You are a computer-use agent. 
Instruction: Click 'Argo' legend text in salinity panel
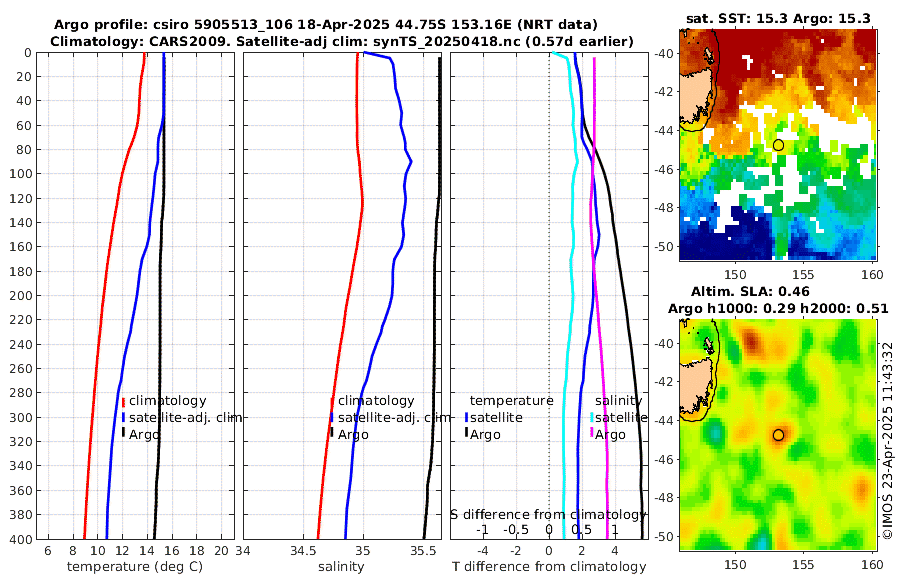pyautogui.click(x=353, y=435)
